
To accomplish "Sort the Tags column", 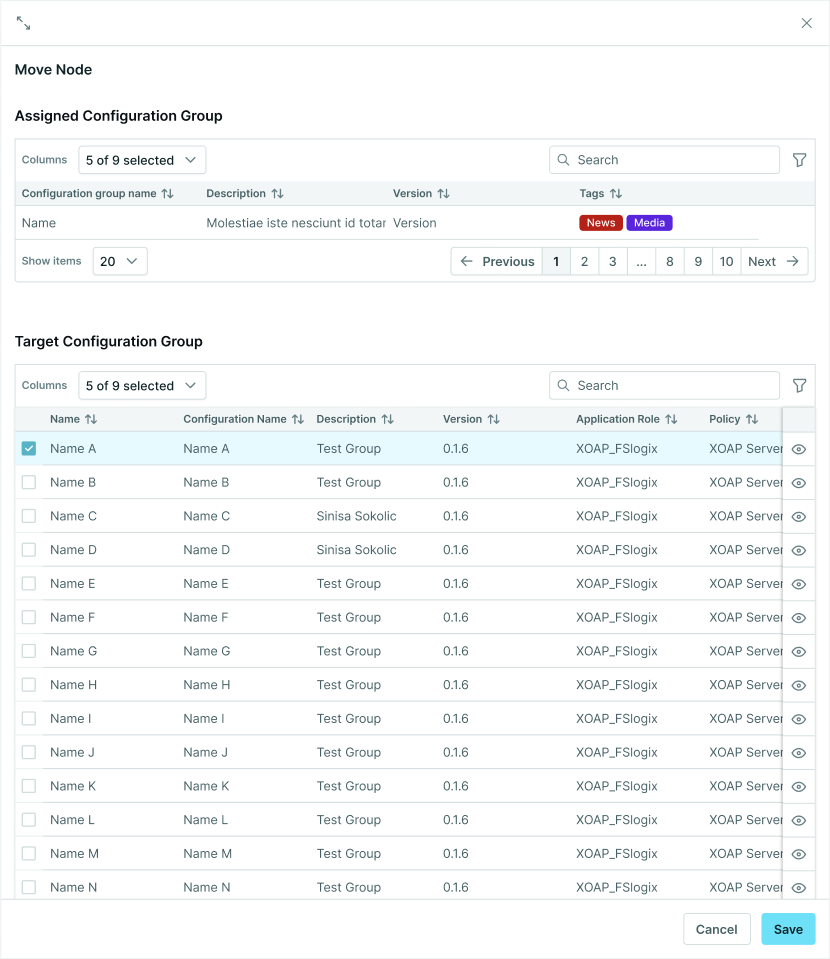I will coord(616,193).
